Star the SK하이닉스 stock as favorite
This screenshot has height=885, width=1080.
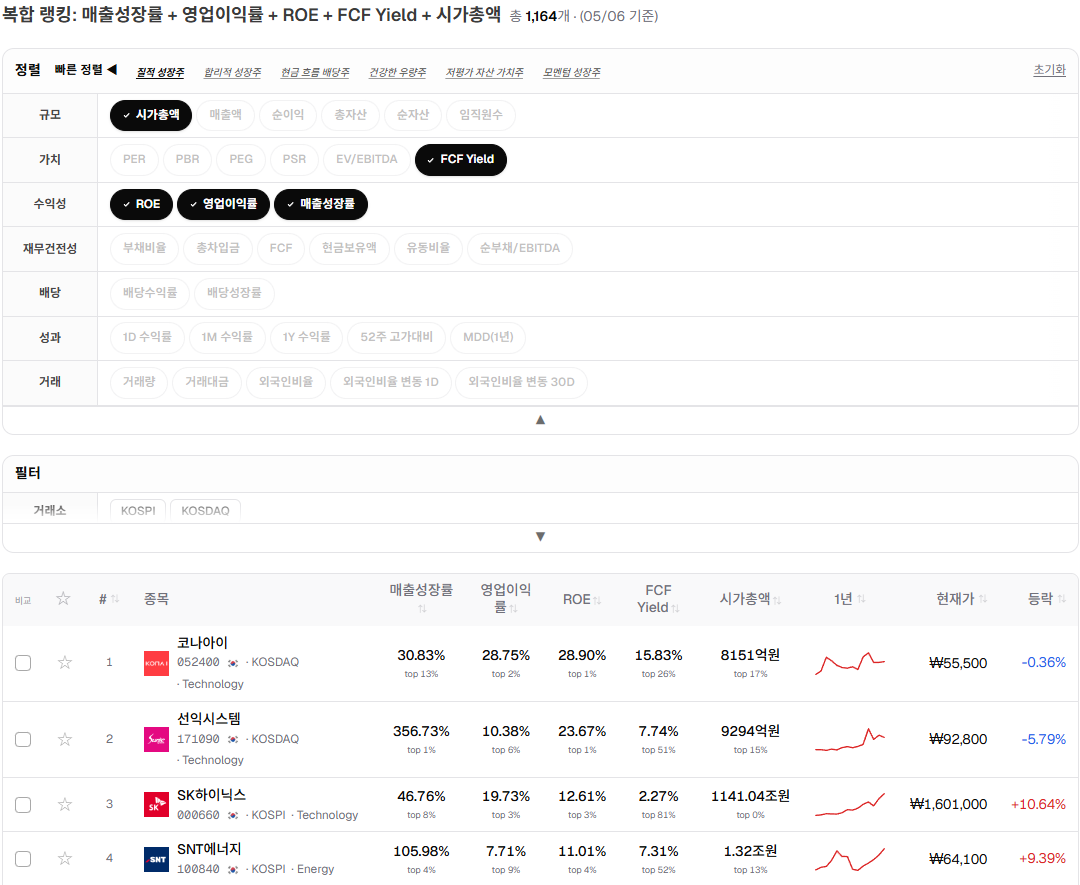(65, 804)
